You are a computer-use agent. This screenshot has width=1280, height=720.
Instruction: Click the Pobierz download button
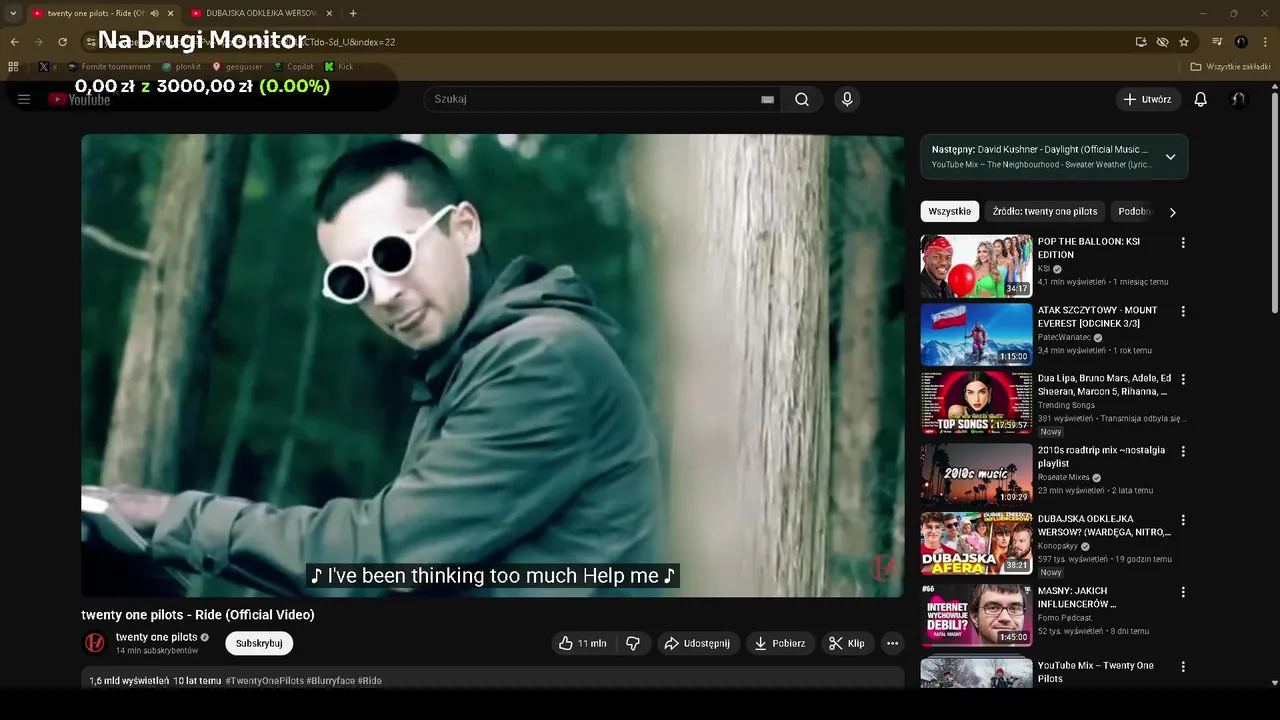click(779, 643)
